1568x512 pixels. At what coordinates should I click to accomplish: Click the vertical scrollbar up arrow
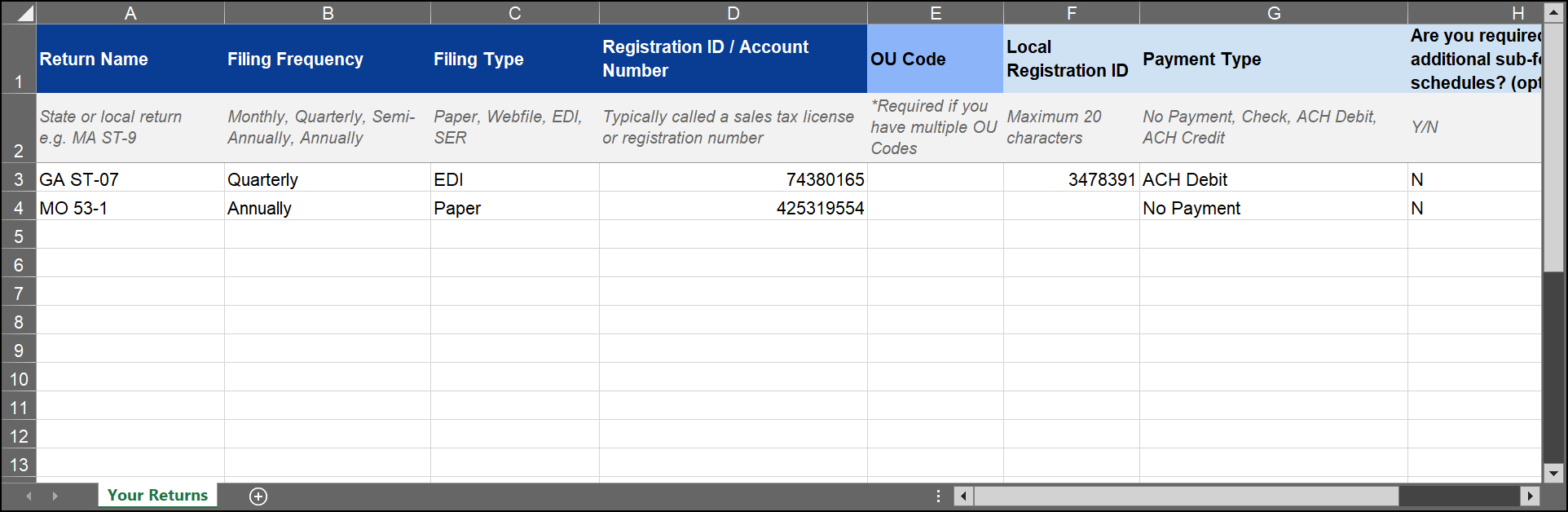(x=1554, y=13)
